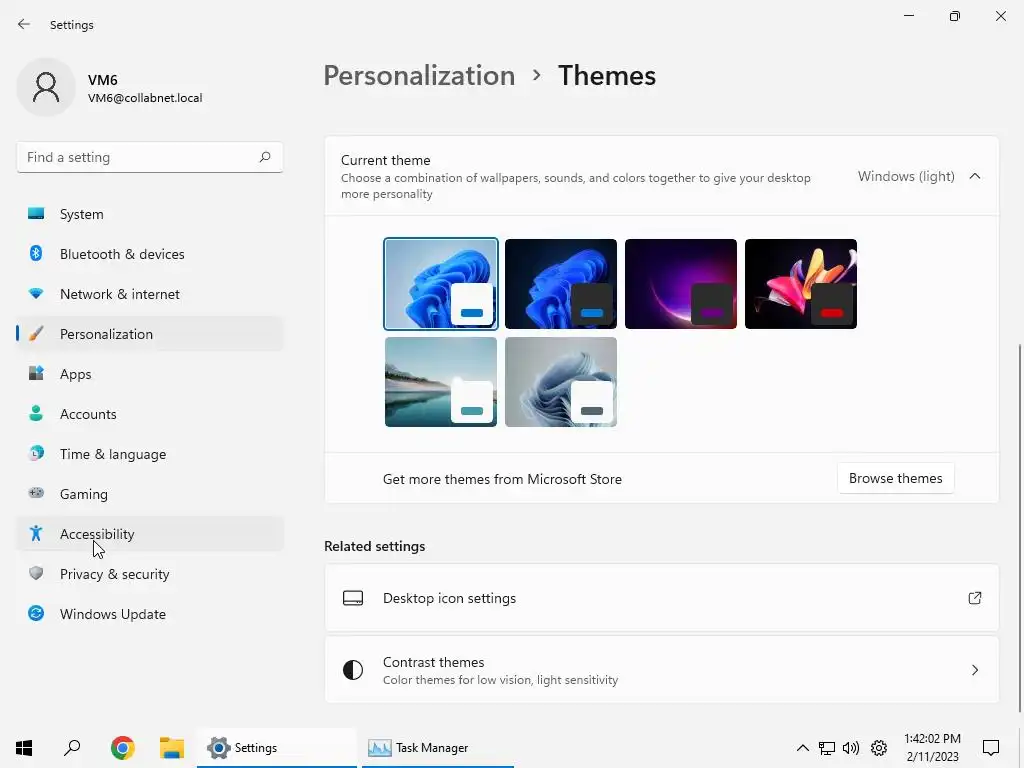The width and height of the screenshot is (1024, 768).
Task: Open Contrast themes settings
Action: 662,670
